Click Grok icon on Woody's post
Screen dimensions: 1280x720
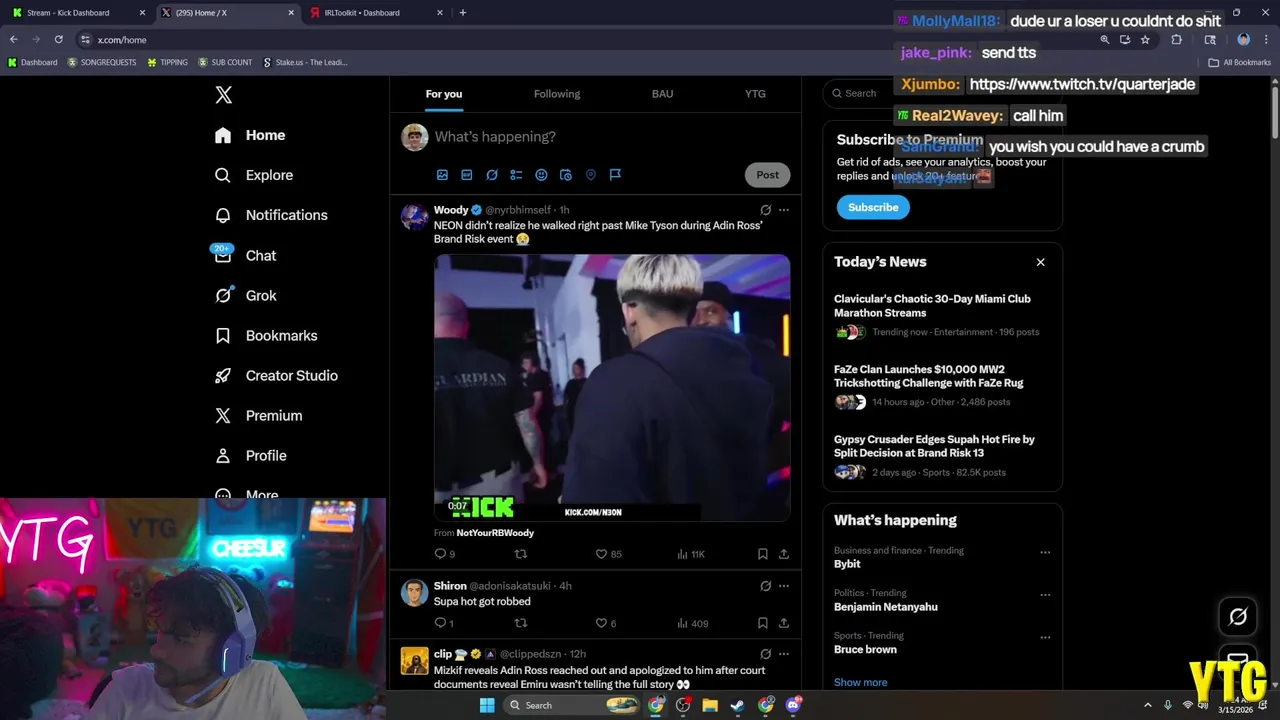pyautogui.click(x=765, y=210)
